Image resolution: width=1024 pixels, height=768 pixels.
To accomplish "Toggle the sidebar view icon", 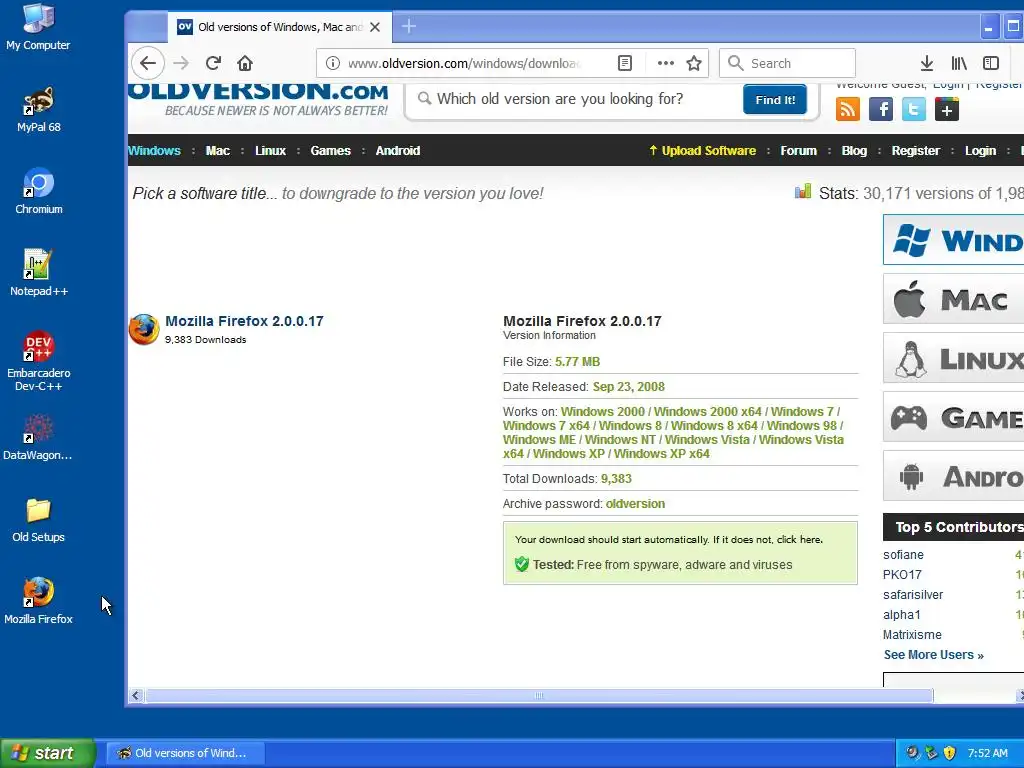I will click(991, 63).
